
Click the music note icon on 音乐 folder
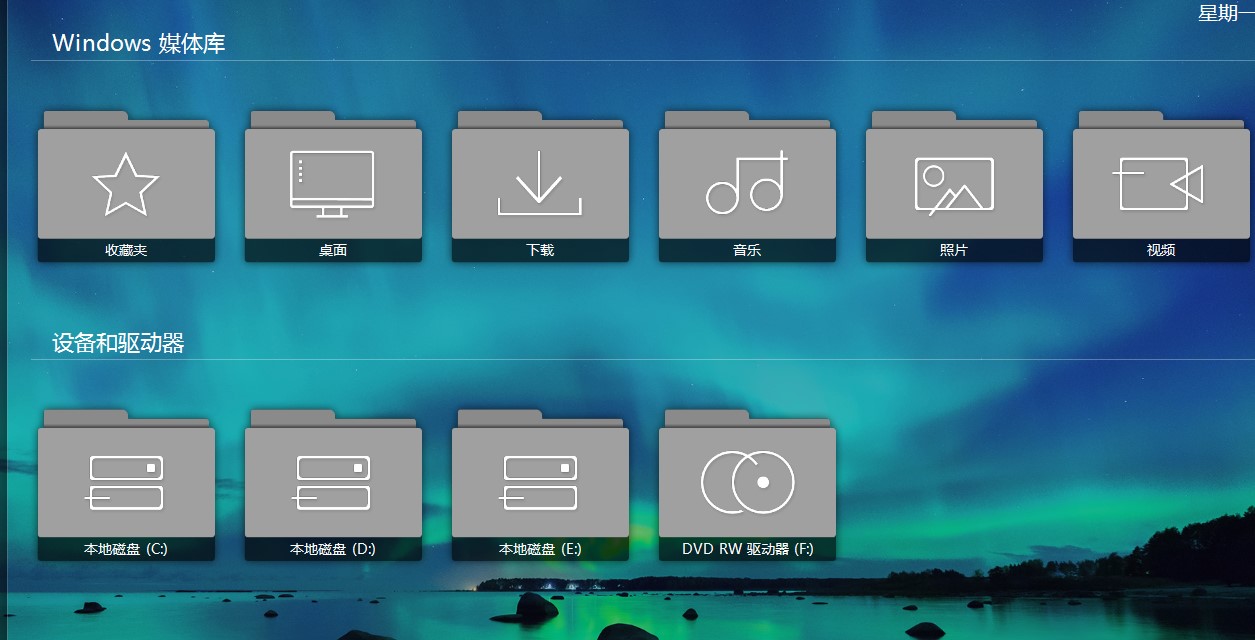[746, 182]
